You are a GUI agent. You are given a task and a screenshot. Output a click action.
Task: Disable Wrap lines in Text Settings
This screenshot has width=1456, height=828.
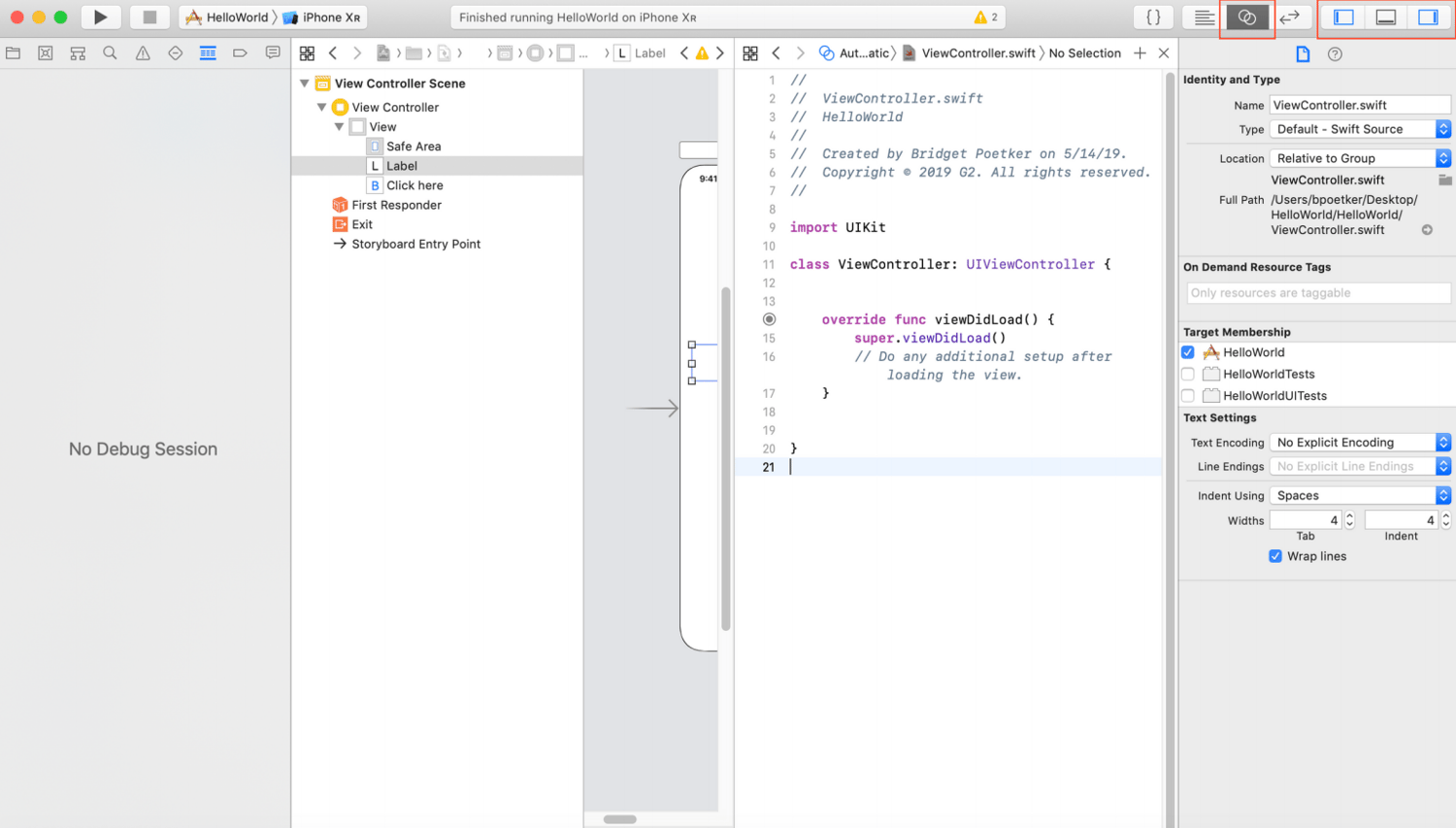click(x=1274, y=556)
